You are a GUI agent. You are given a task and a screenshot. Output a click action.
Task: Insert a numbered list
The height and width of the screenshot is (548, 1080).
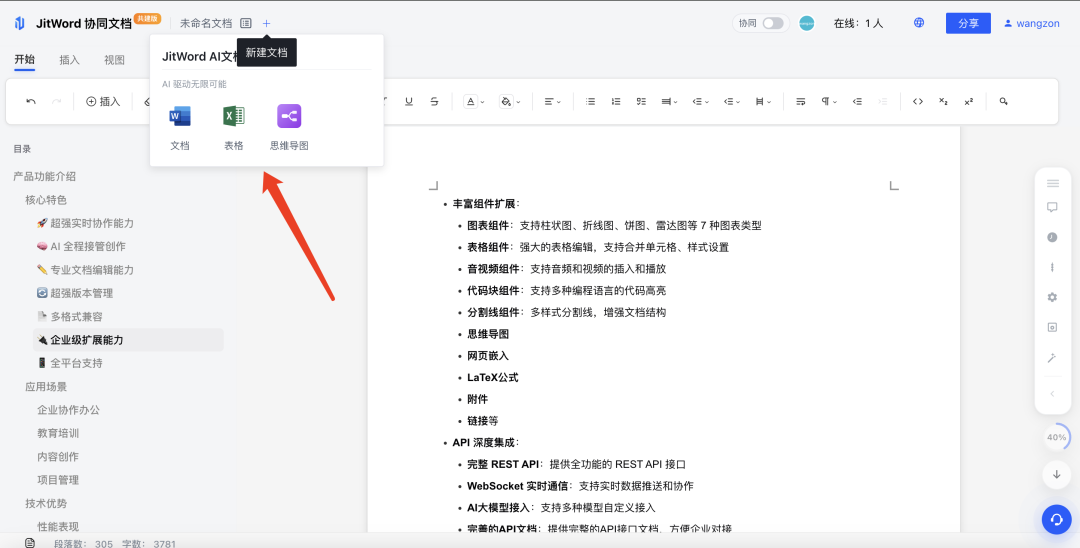coord(616,101)
